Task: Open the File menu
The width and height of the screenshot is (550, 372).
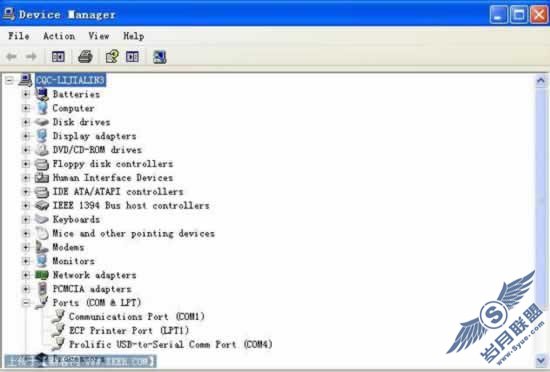Action: click(x=19, y=36)
